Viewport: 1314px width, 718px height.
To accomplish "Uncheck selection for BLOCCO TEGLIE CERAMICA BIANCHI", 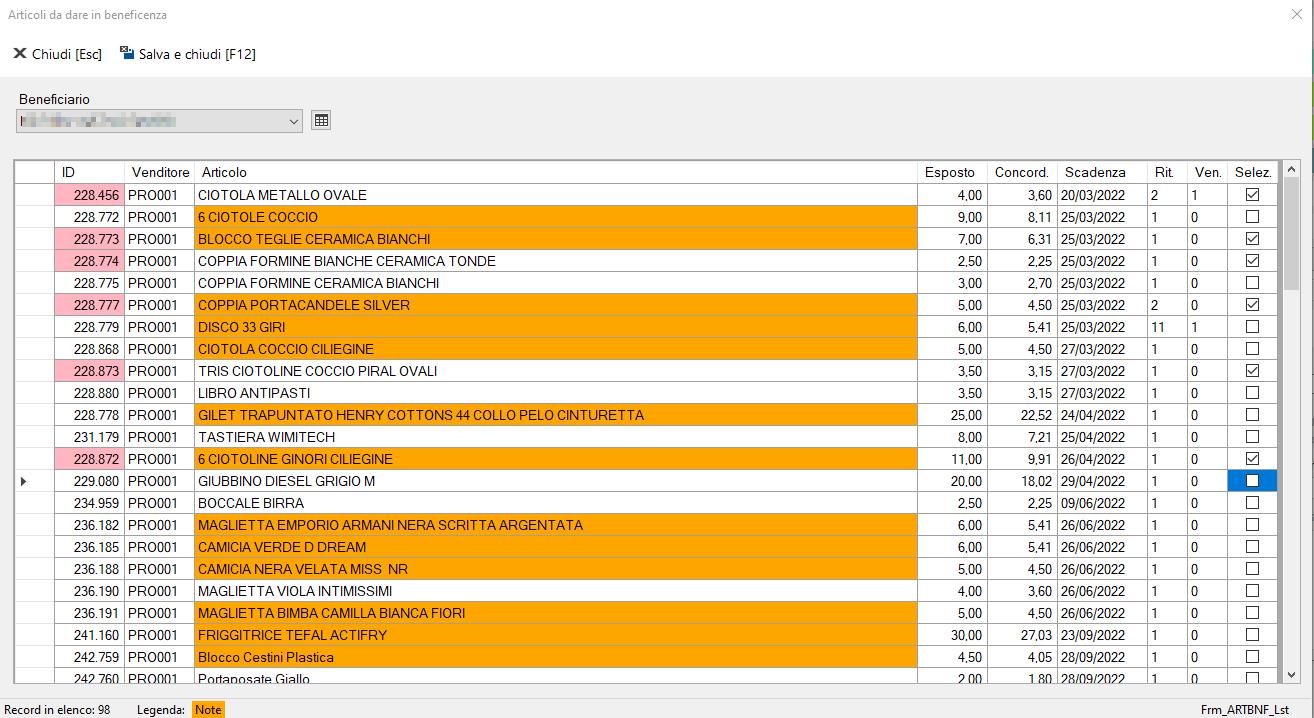I will (x=1252, y=239).
